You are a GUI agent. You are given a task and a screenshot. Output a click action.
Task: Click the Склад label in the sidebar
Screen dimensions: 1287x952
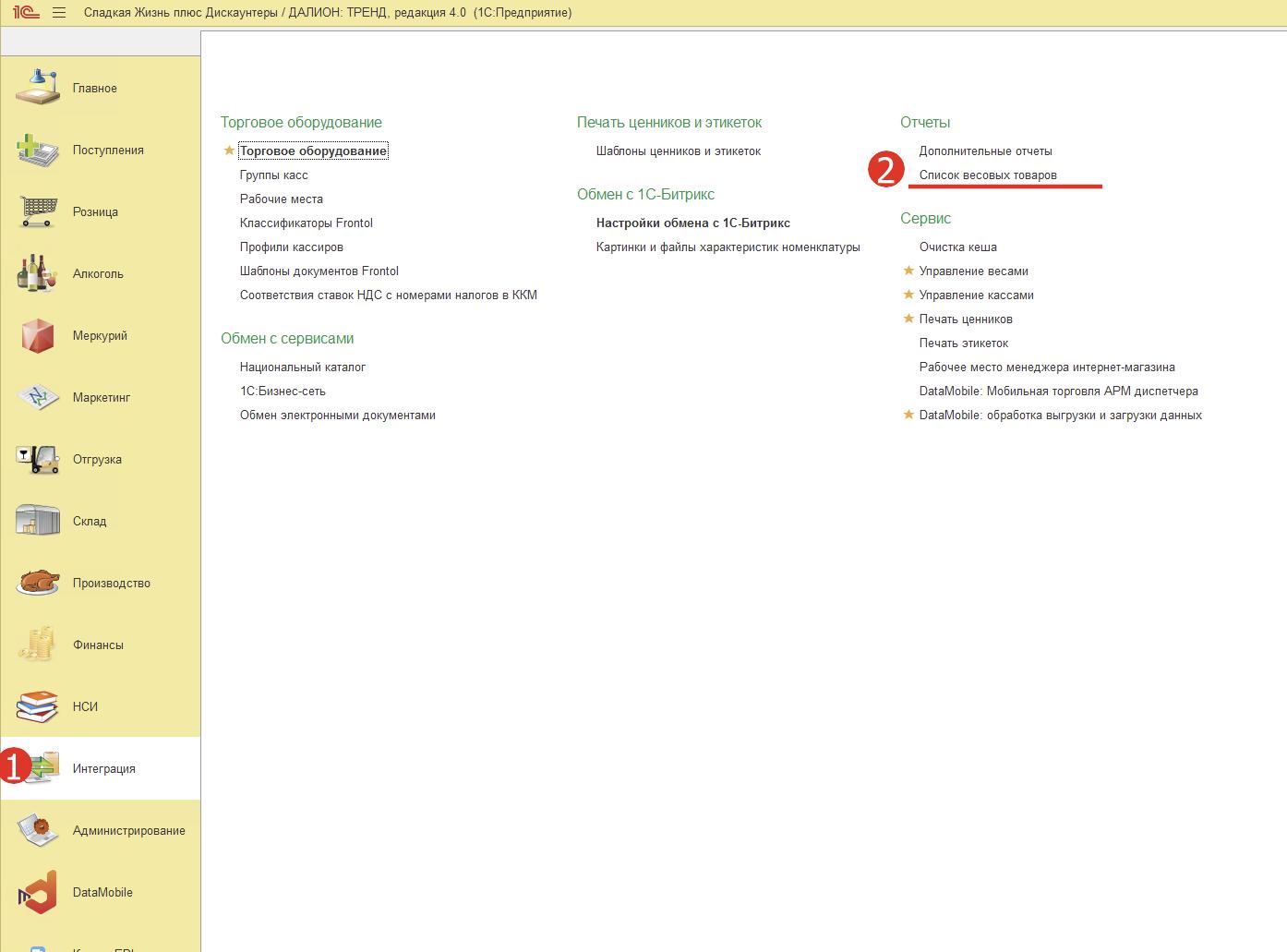tap(90, 521)
